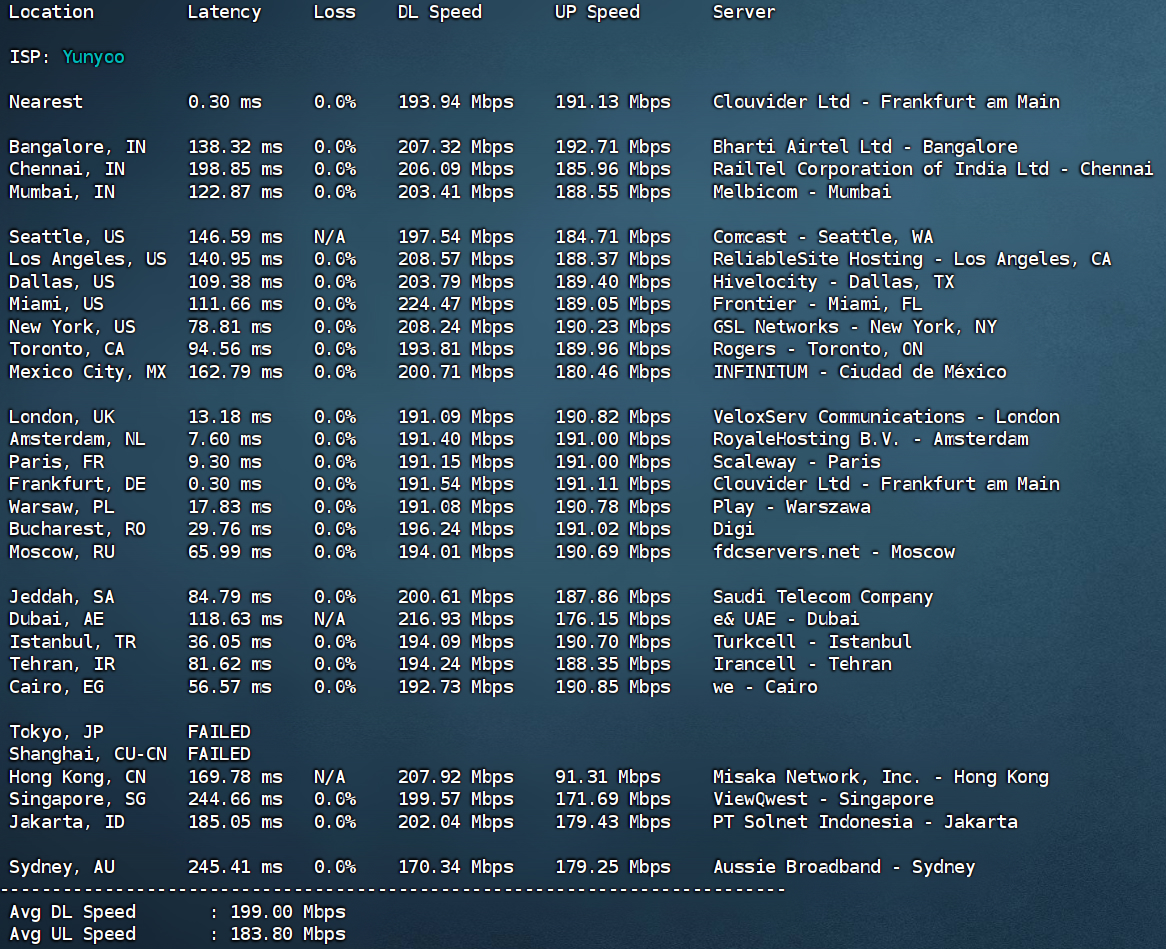Select Misaka Network, Inc. - Hong Kong
1166x949 pixels.
coord(881,777)
